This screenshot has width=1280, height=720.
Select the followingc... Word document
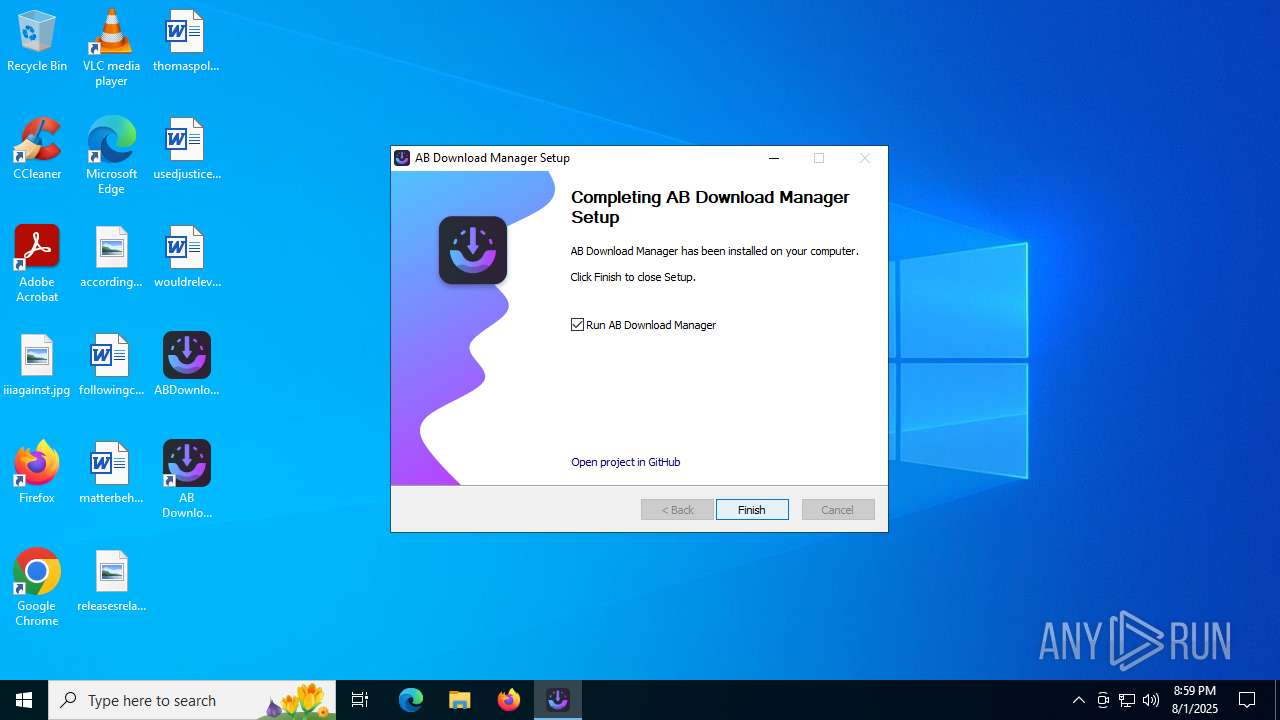click(x=111, y=366)
